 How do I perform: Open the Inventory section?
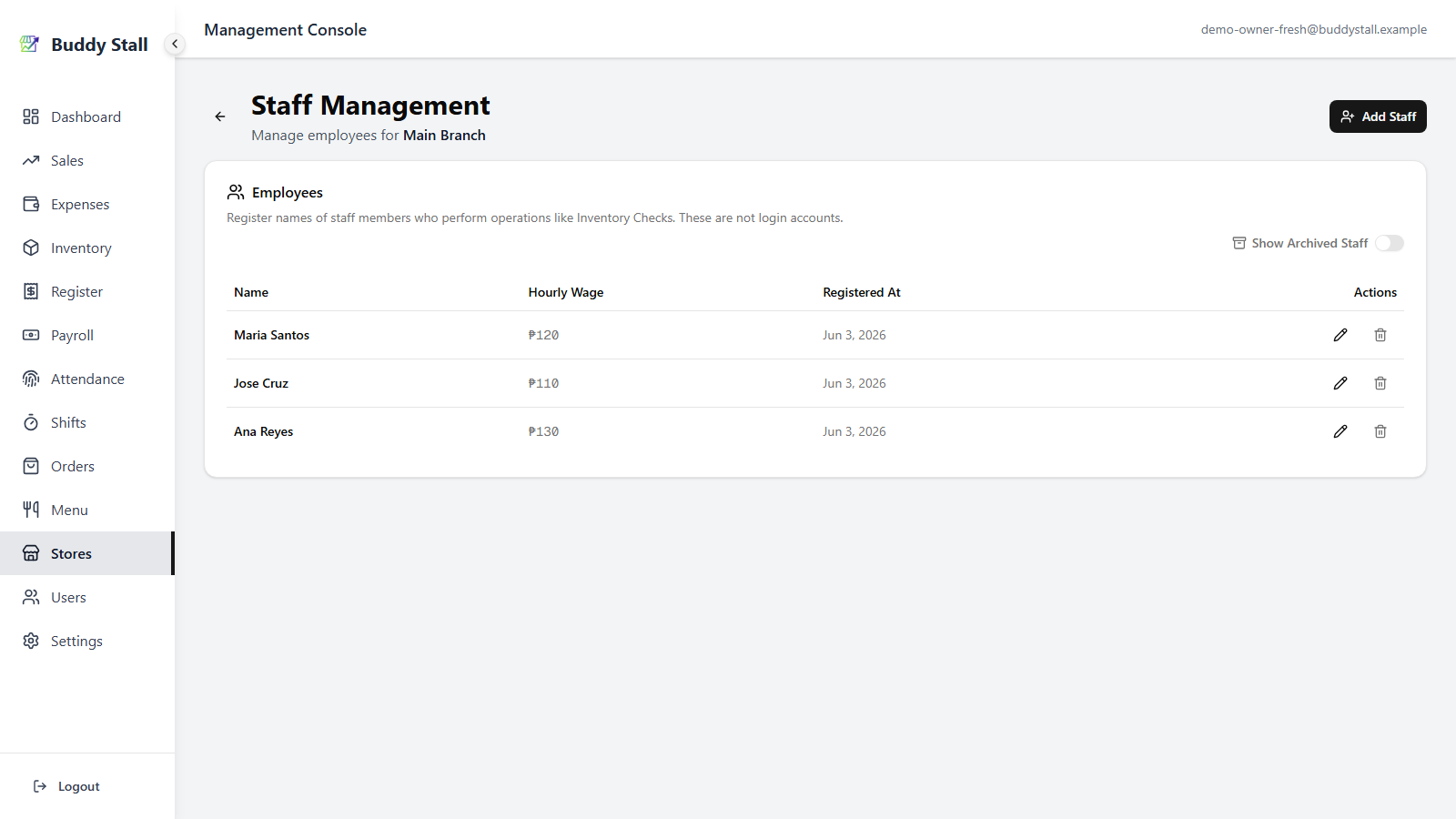click(x=87, y=248)
